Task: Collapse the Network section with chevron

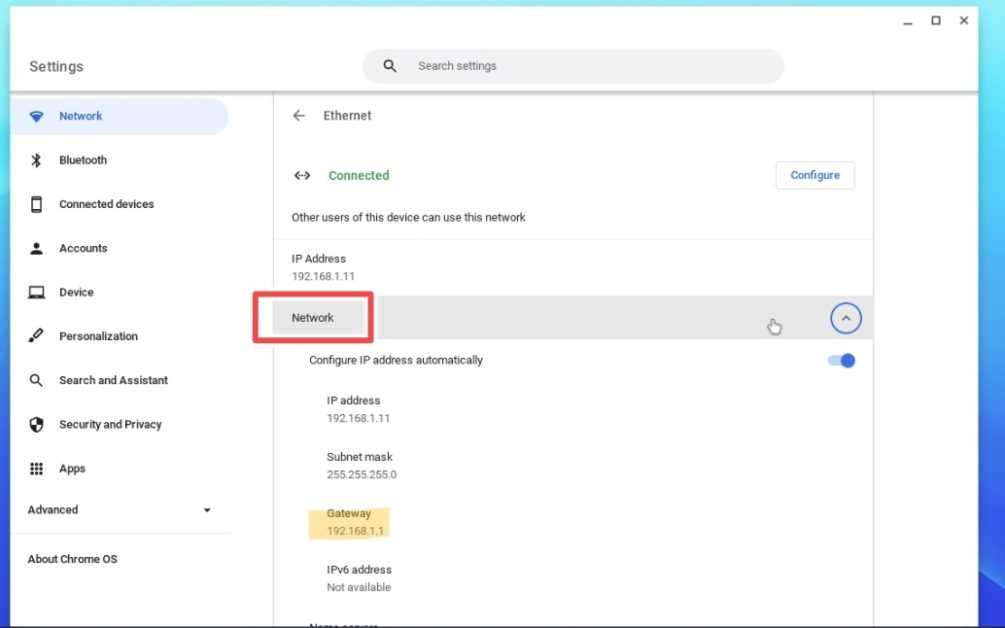Action: click(x=845, y=318)
